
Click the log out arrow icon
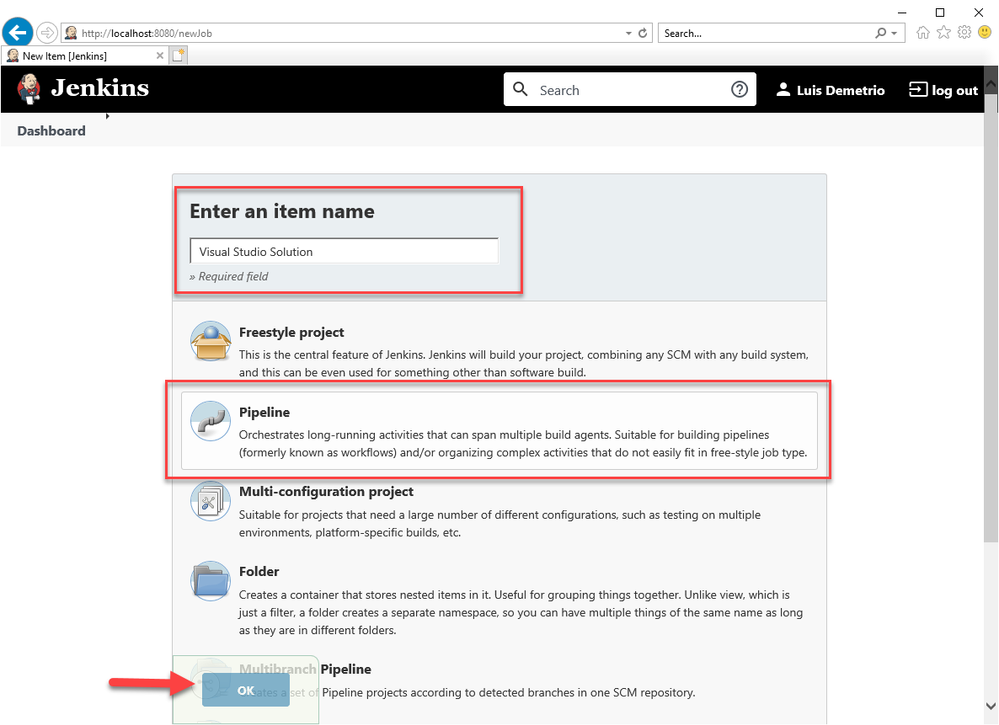(x=917, y=90)
